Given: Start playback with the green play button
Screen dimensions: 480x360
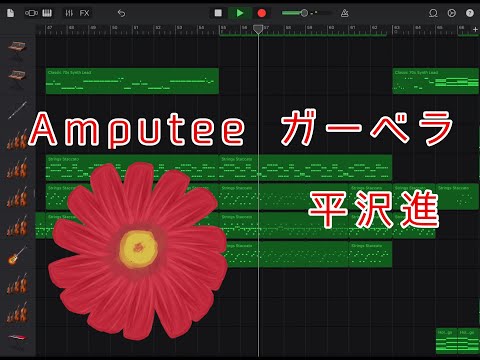Looking at the screenshot, I should tap(240, 13).
